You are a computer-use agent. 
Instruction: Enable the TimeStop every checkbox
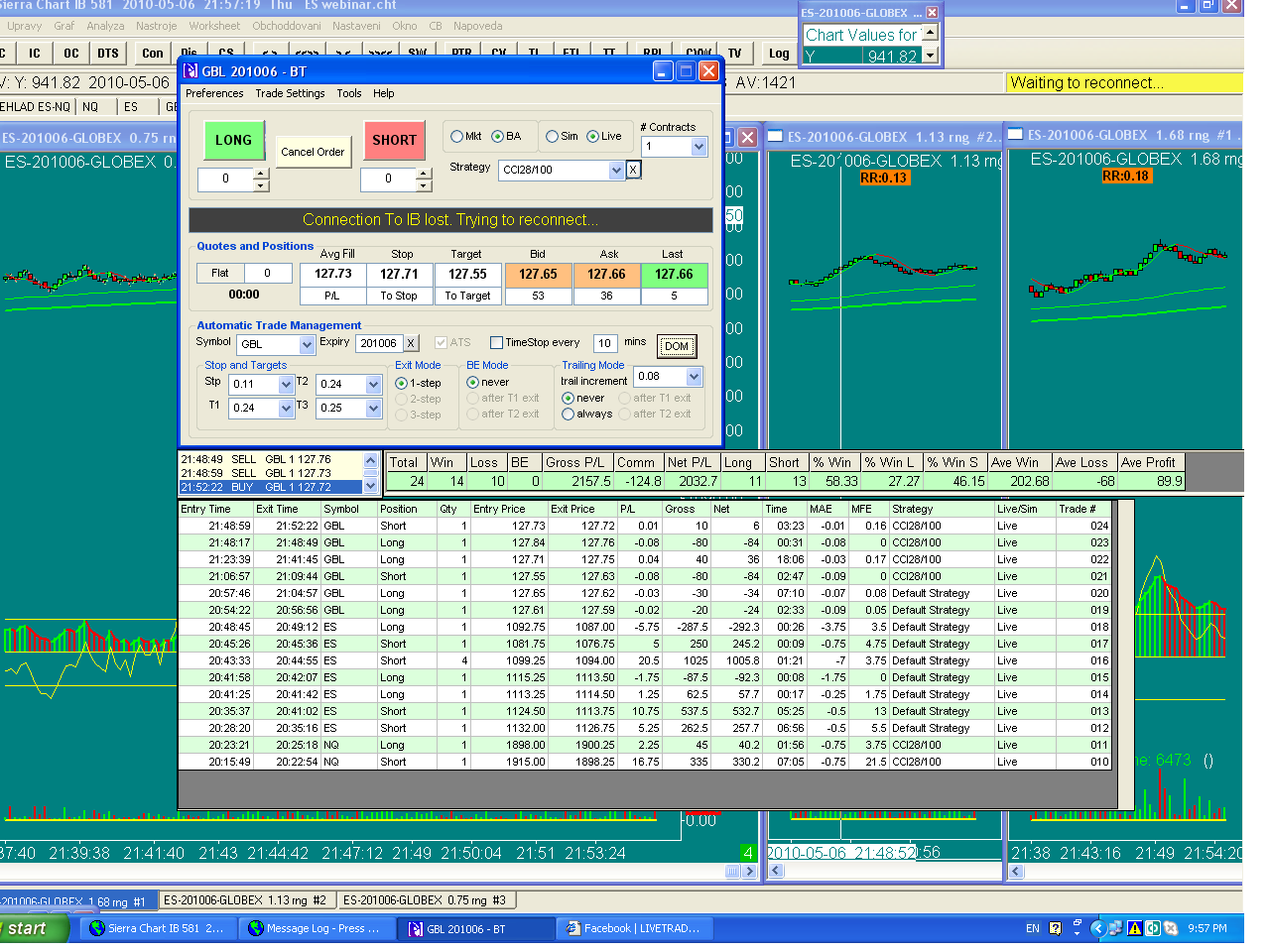click(x=497, y=343)
